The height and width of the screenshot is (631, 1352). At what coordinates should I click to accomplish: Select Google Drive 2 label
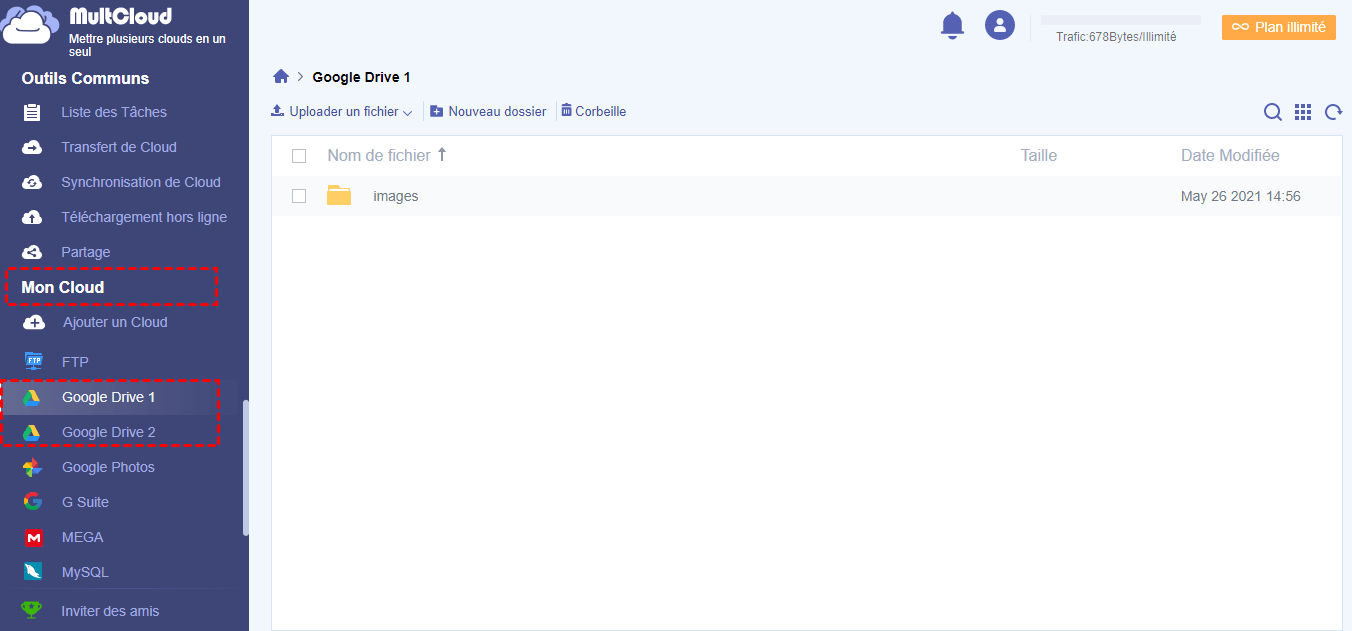[x=109, y=432]
